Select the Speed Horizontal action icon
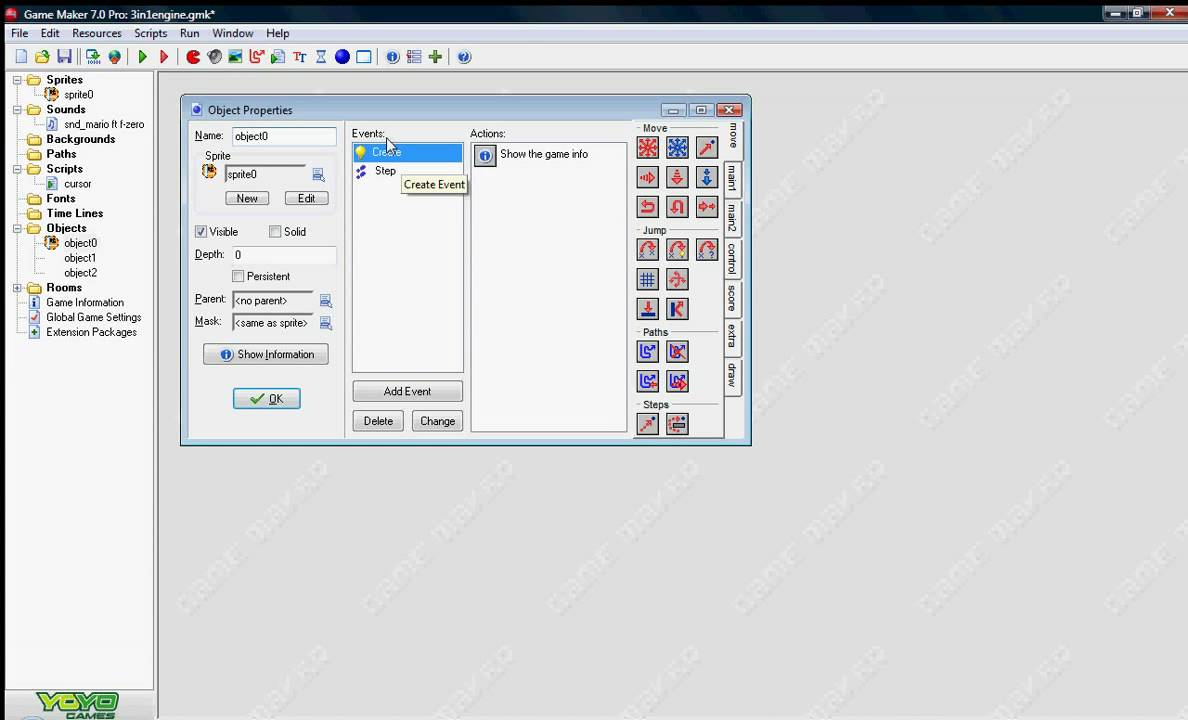1188x720 pixels. click(648, 177)
